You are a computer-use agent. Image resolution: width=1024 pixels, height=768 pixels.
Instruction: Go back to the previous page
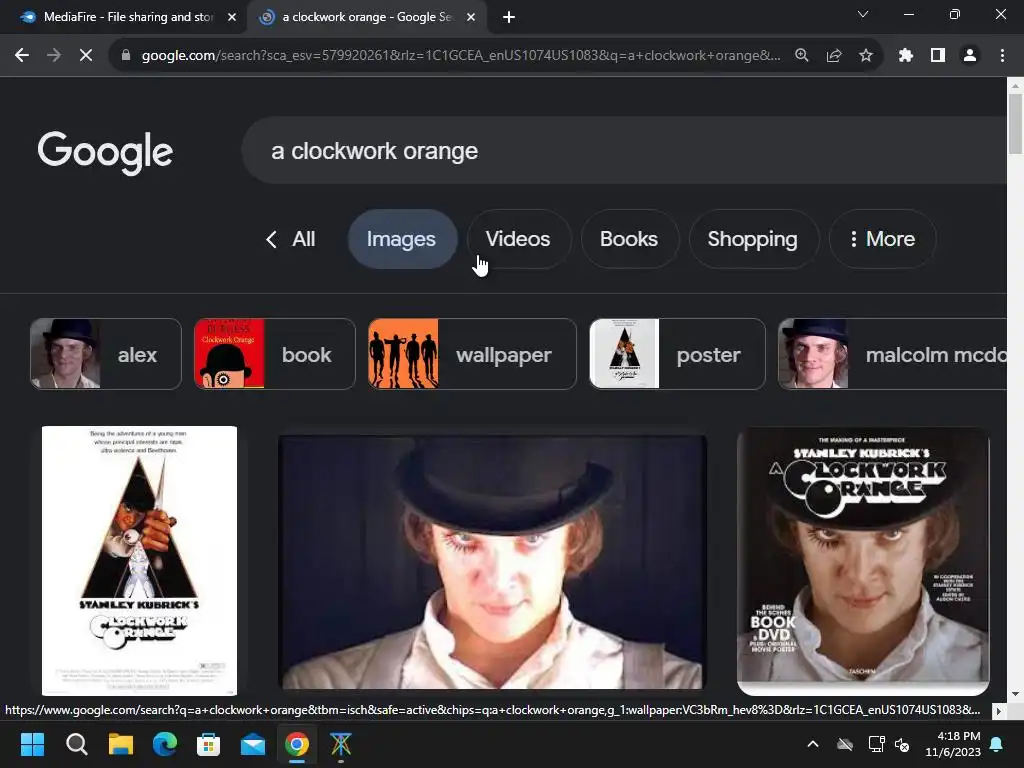22,56
